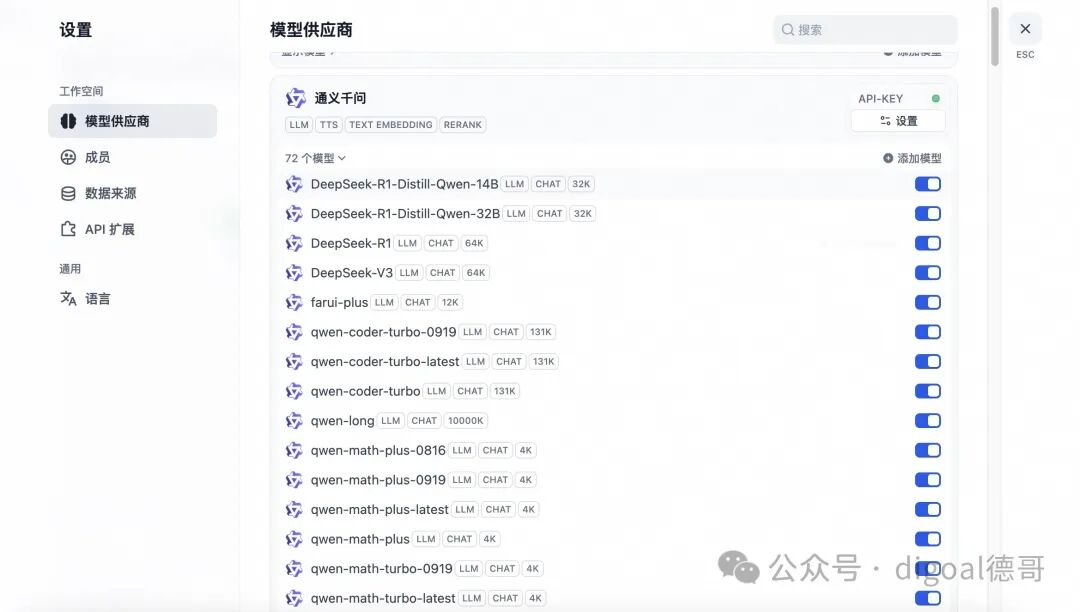1080x612 pixels.
Task: Click the vertical scrollbar thumb
Action: tap(995, 36)
